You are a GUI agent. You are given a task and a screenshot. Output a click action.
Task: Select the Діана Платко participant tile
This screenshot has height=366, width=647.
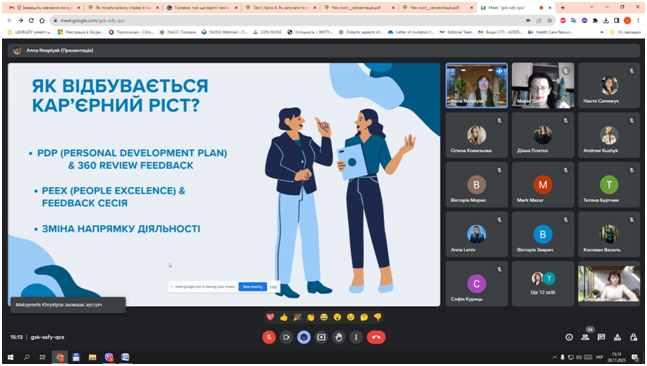(x=543, y=135)
